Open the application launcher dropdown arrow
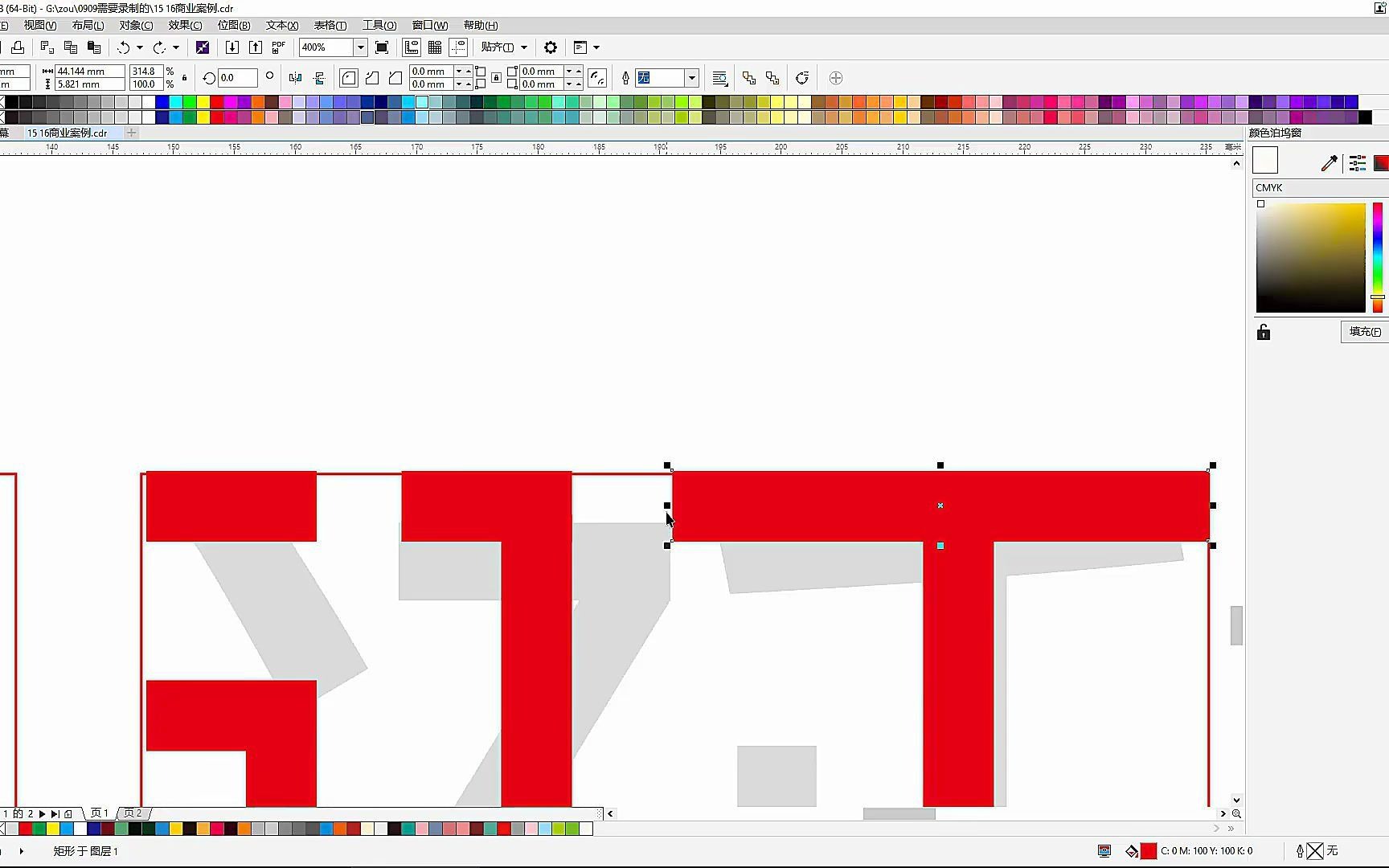1389x868 pixels. pos(596,47)
